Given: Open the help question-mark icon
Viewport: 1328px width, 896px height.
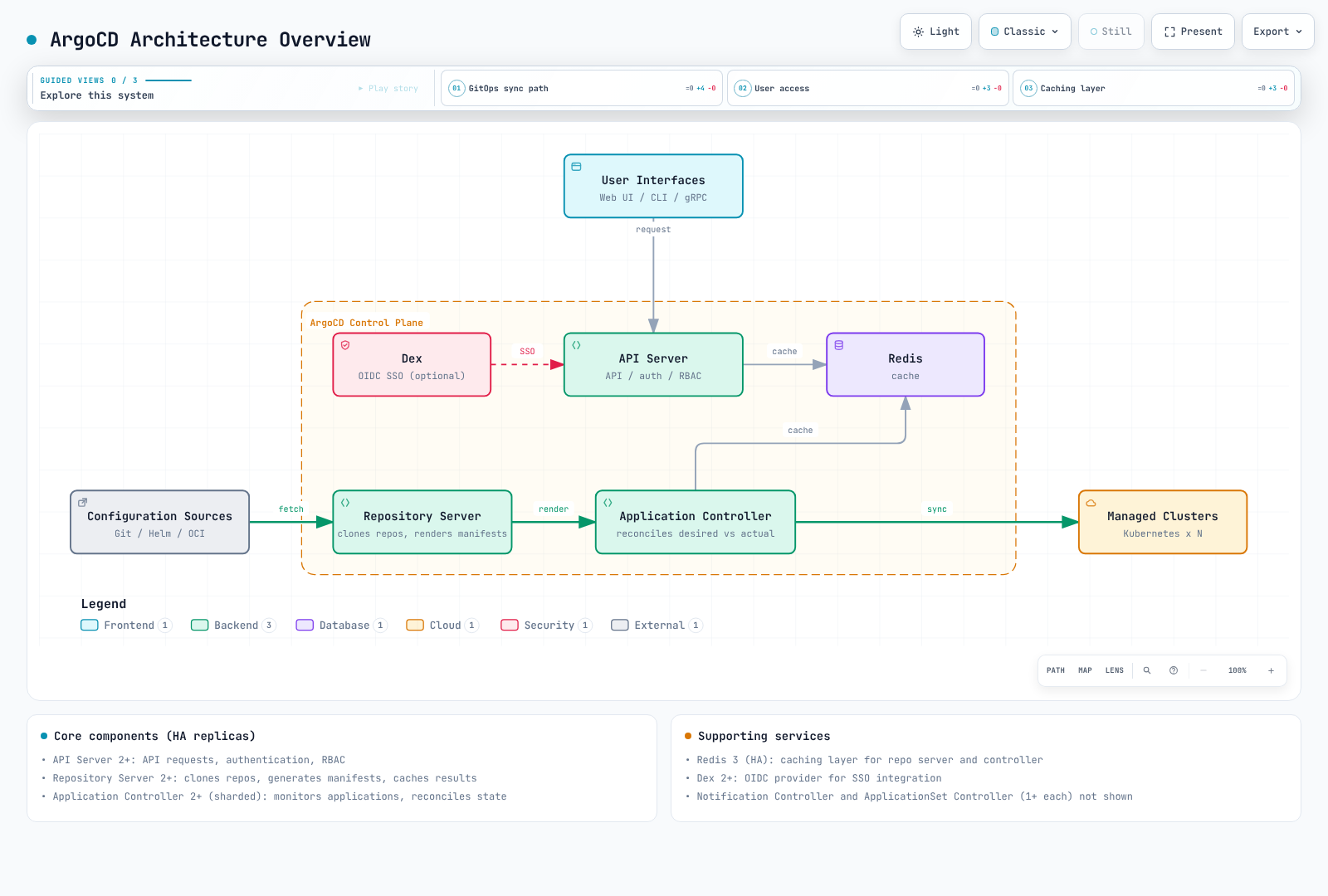Looking at the screenshot, I should (x=1174, y=670).
